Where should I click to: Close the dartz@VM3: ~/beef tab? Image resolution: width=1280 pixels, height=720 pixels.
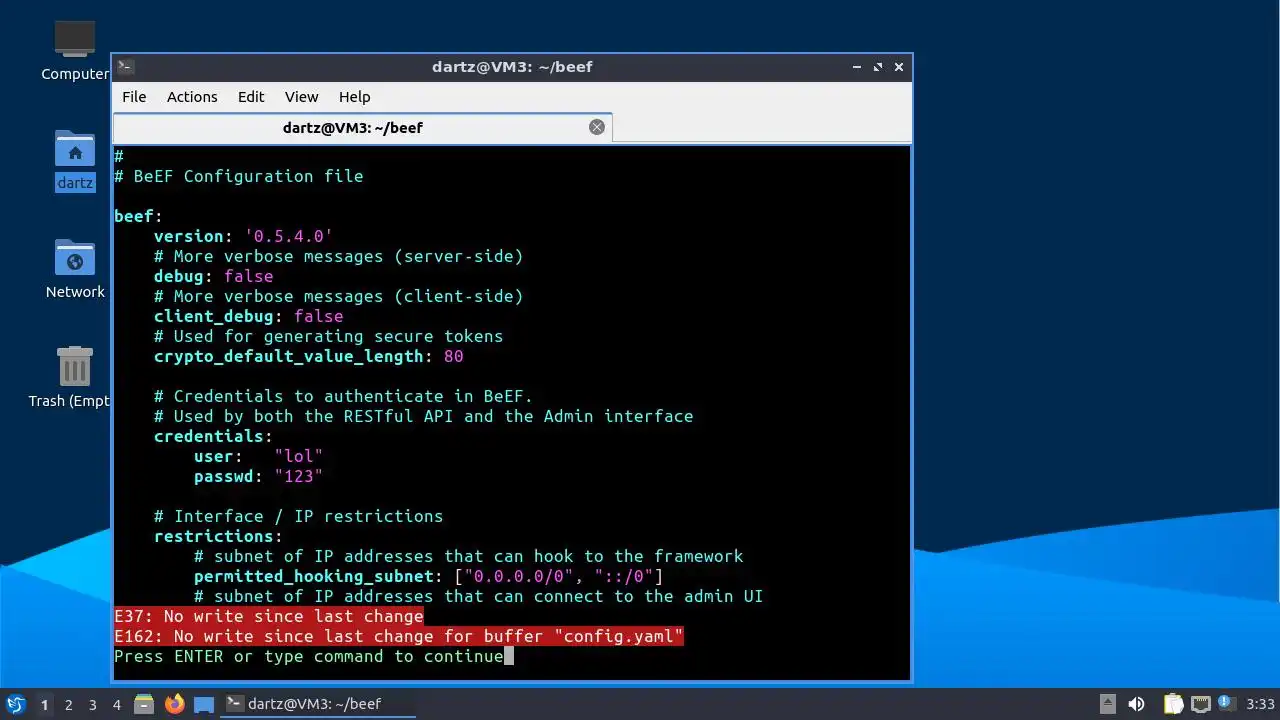tap(597, 127)
